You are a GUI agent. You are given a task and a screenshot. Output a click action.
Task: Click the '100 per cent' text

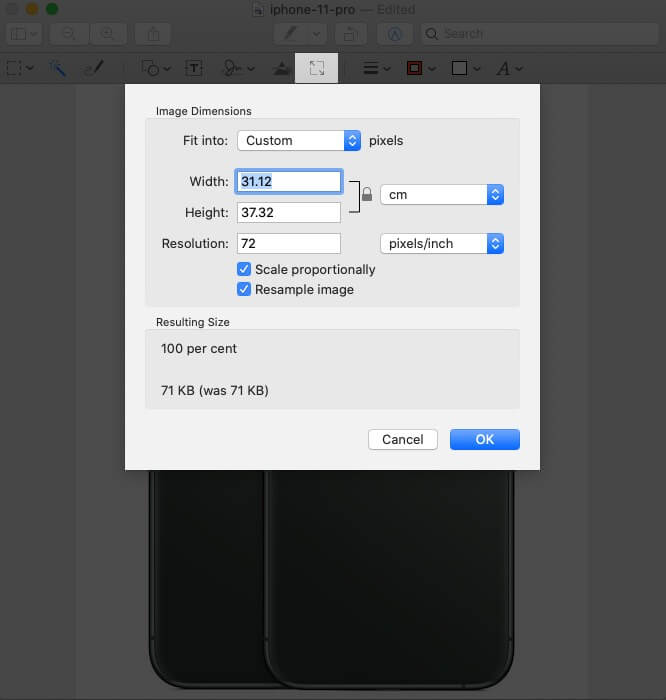pyautogui.click(x=199, y=349)
